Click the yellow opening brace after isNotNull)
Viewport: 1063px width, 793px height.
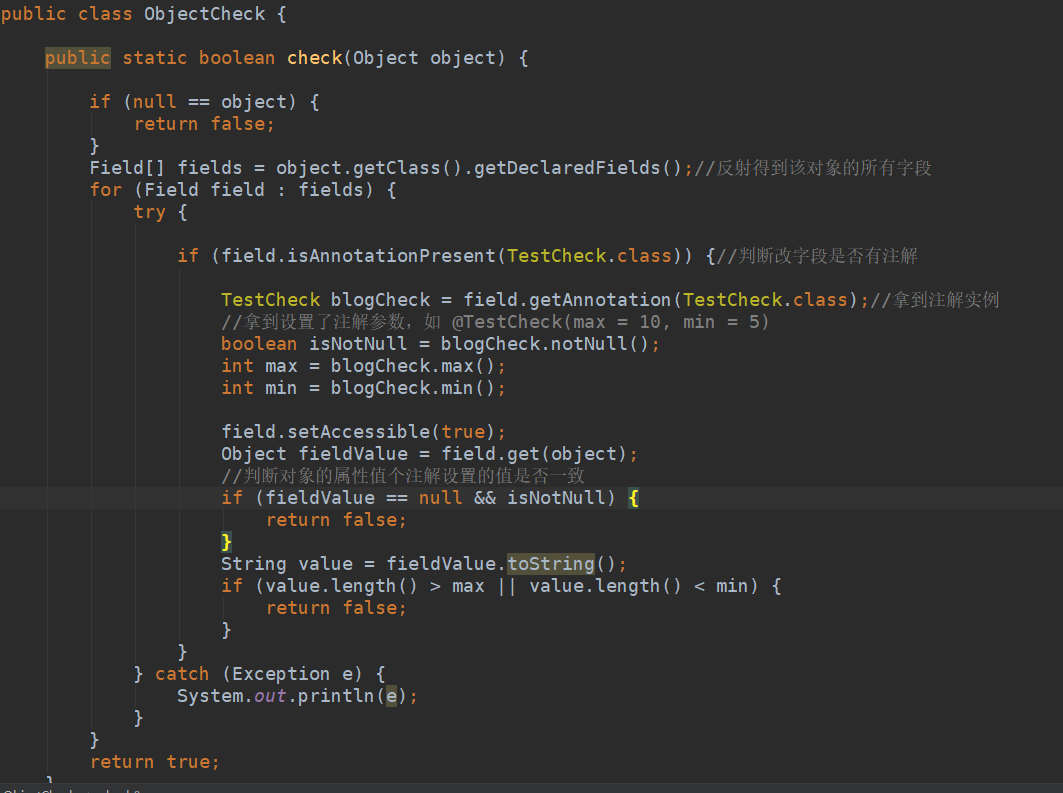coord(633,498)
